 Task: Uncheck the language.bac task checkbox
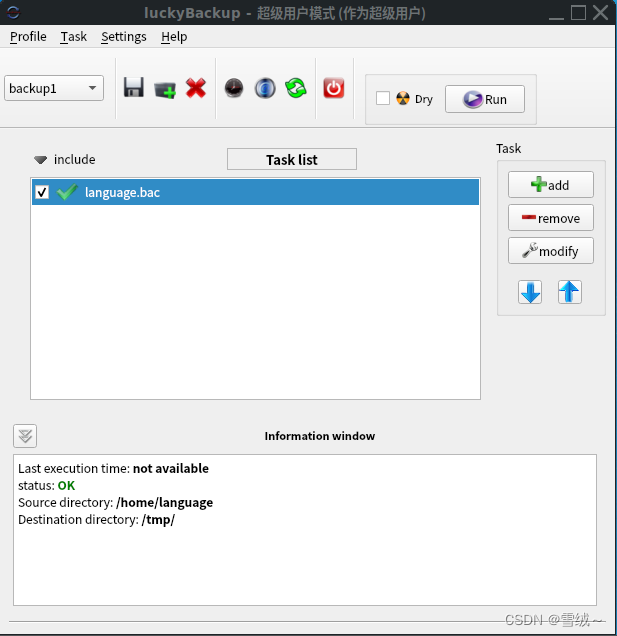pos(42,192)
